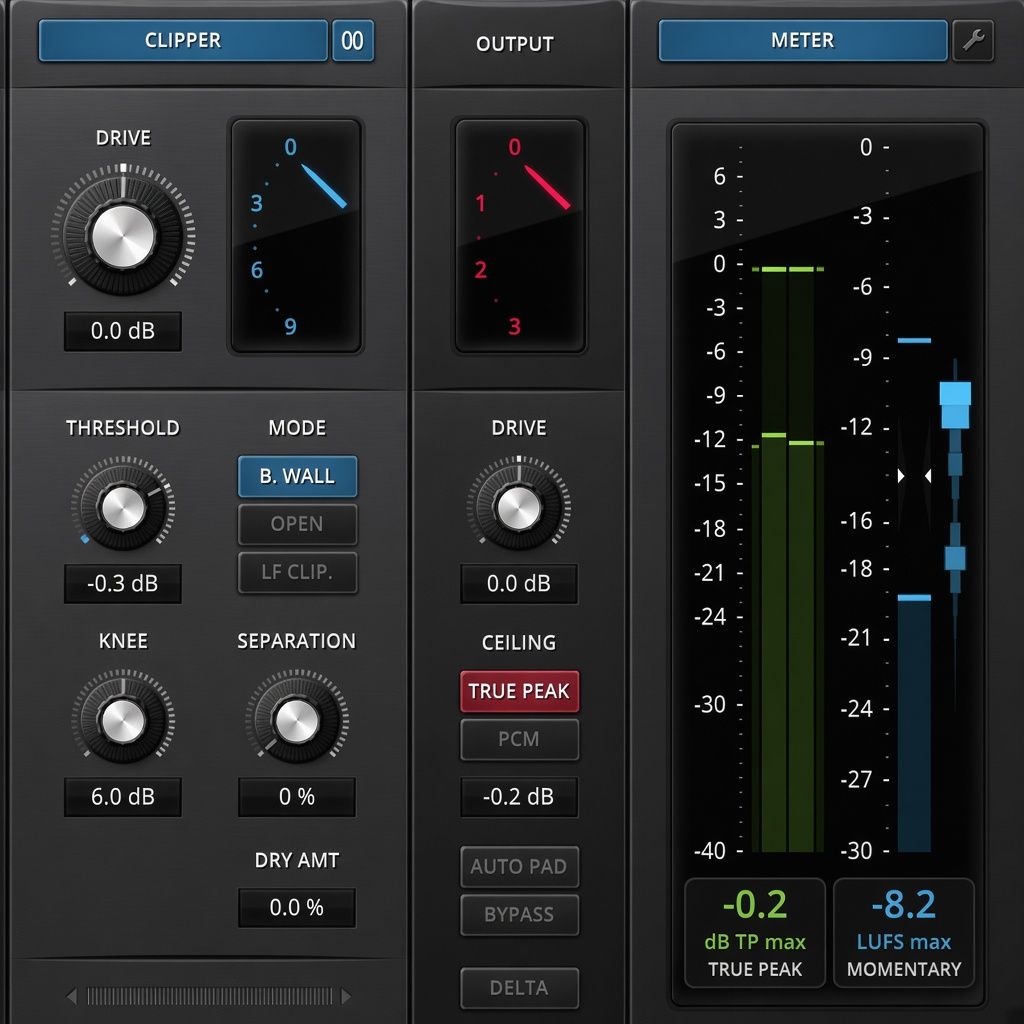This screenshot has width=1024, height=1024.
Task: Enable AUTO PAD
Action: tap(519, 867)
